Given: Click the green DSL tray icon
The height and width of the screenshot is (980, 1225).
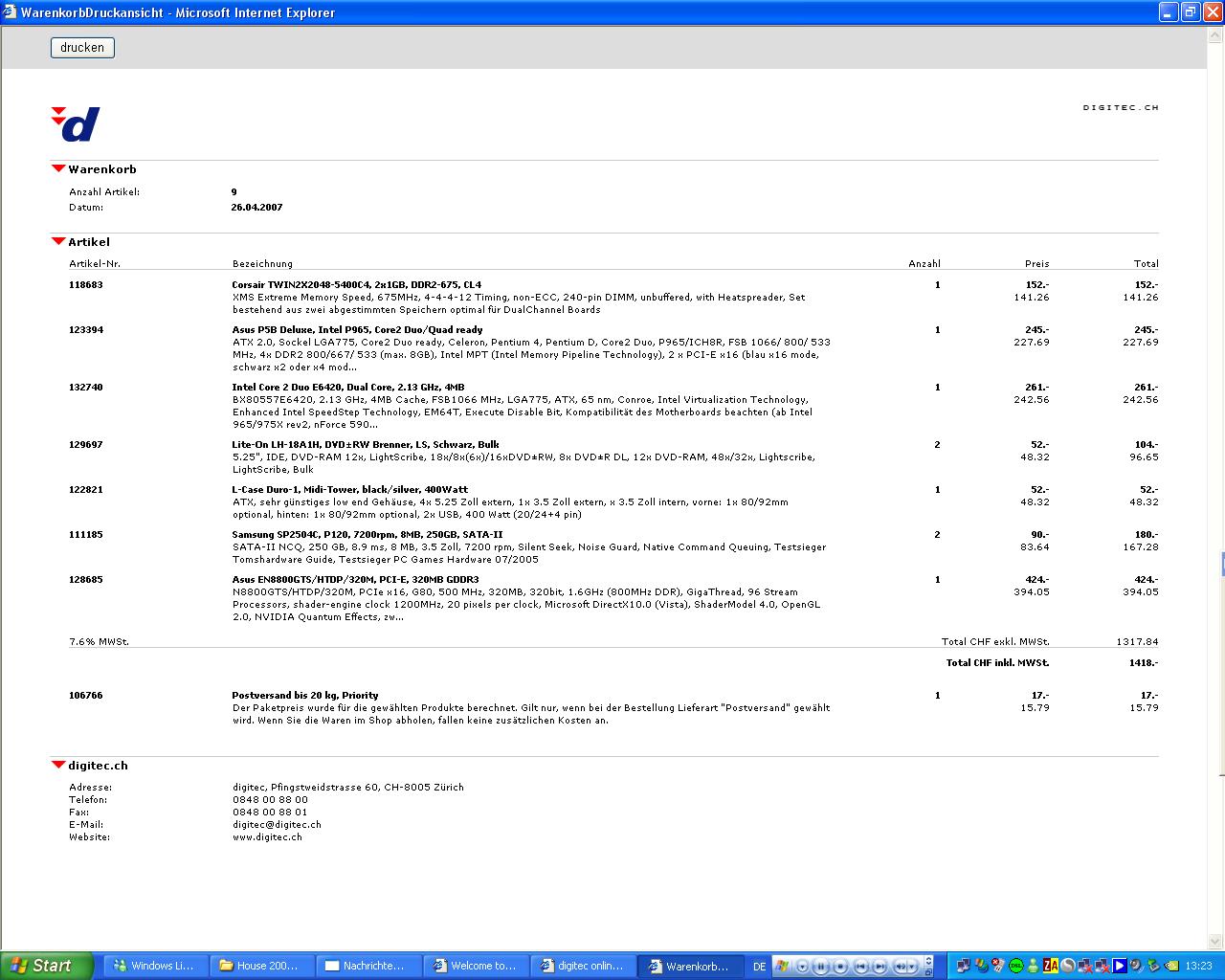Looking at the screenshot, I should click(1016, 966).
